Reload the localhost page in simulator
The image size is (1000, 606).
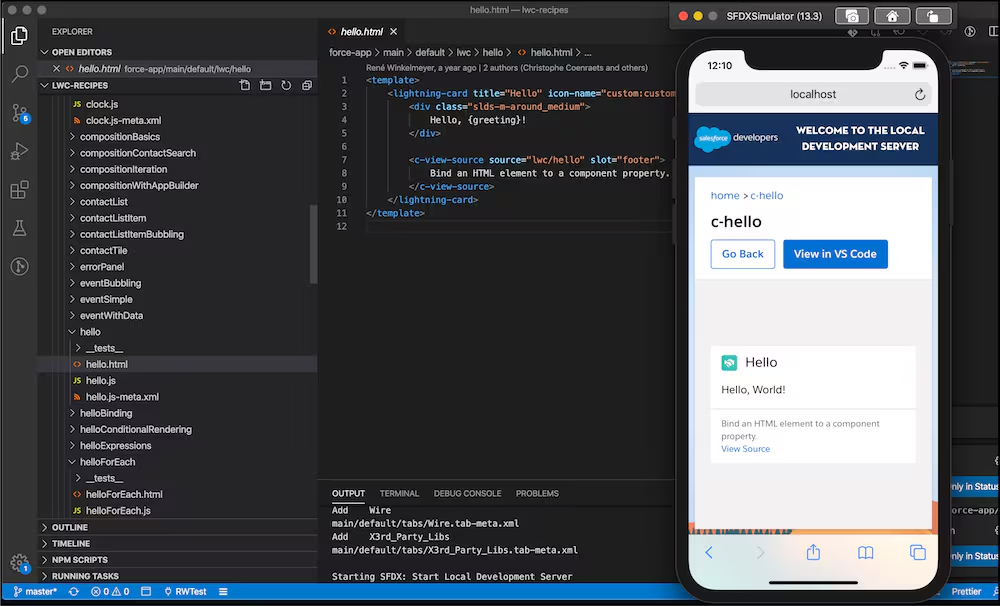(x=920, y=94)
